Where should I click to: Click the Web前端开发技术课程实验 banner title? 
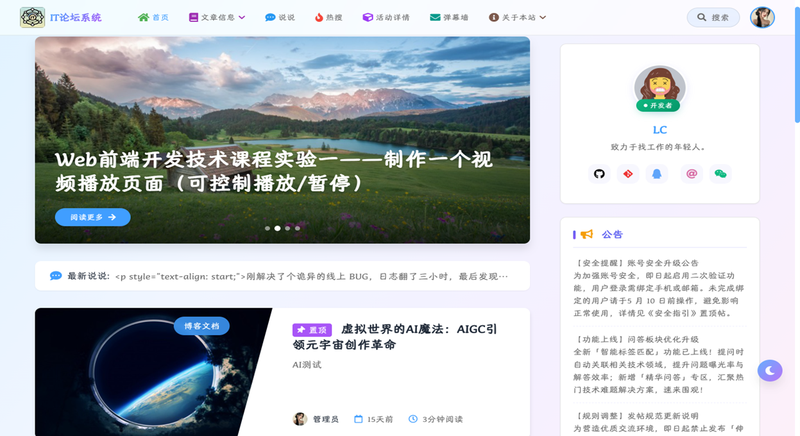click(x=274, y=171)
